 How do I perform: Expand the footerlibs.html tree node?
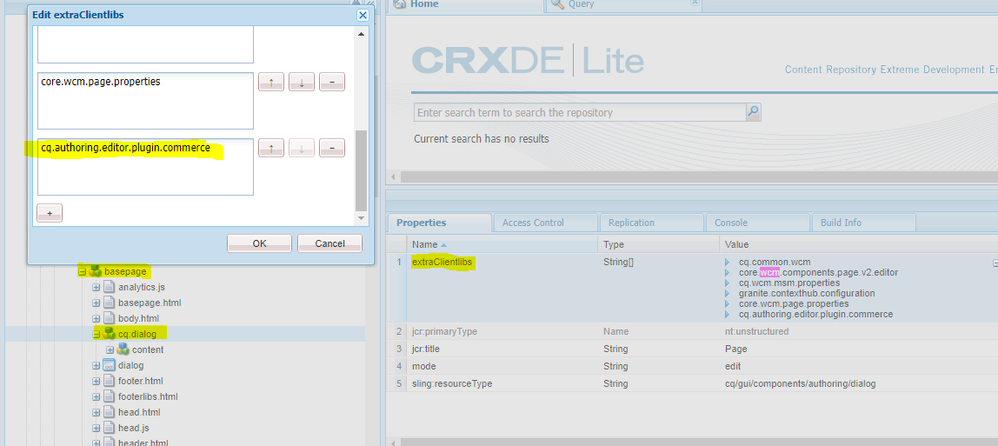(96, 396)
